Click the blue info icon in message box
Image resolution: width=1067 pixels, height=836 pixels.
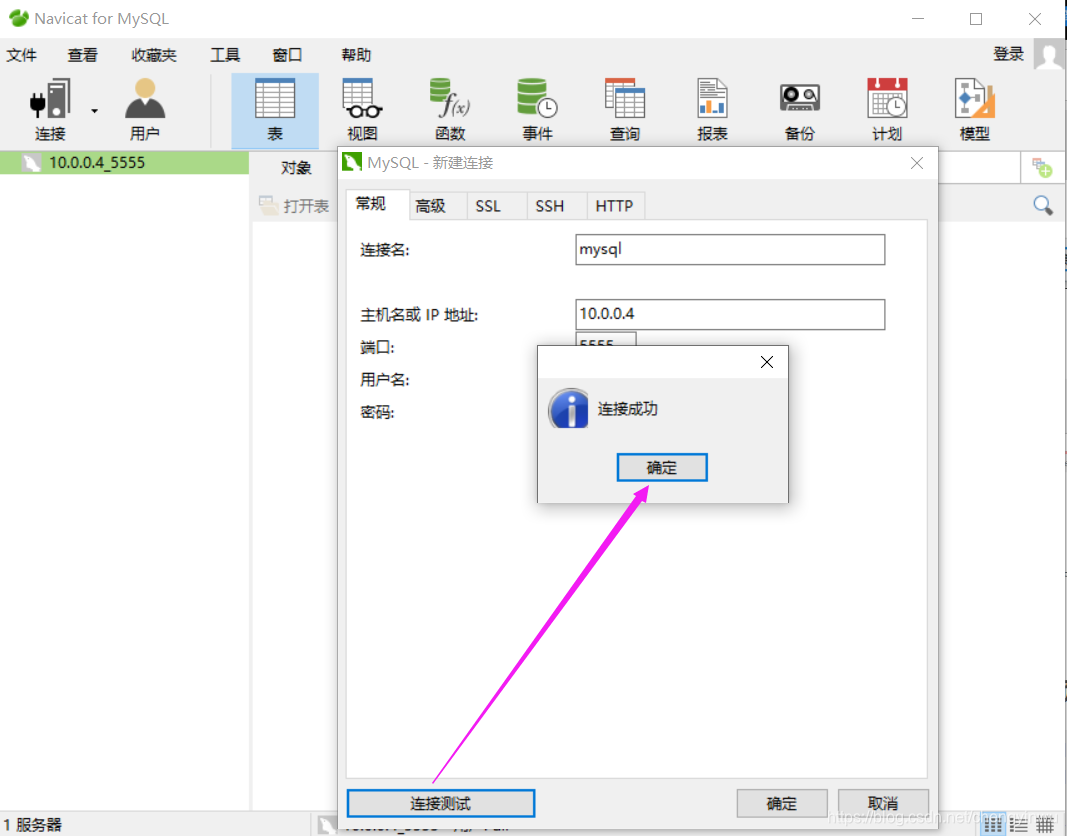568,408
